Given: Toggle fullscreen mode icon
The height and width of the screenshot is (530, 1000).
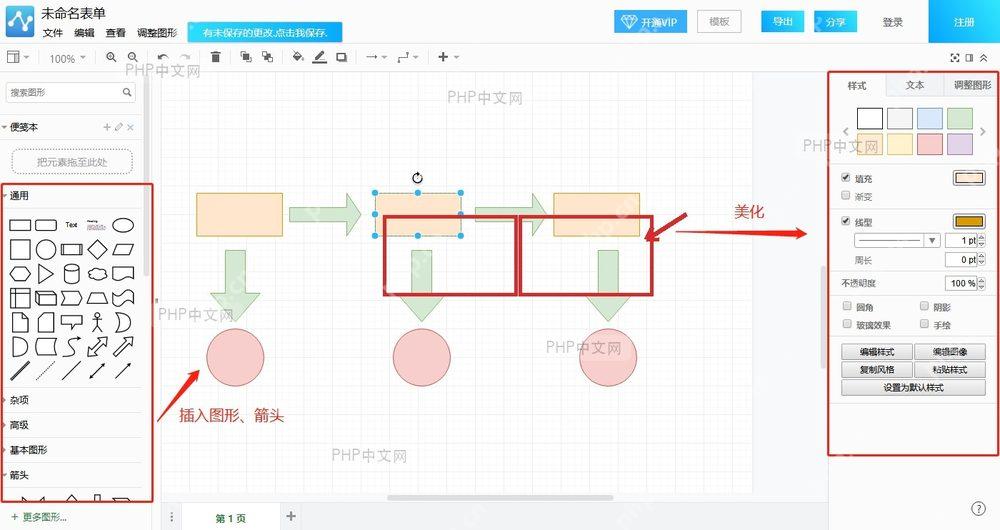Looking at the screenshot, I should click(955, 57).
